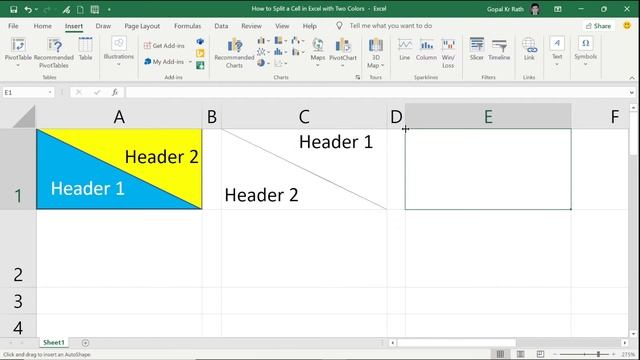The height and width of the screenshot is (360, 640).
Task: Click the Insert Function fx icon
Action: 115,93
